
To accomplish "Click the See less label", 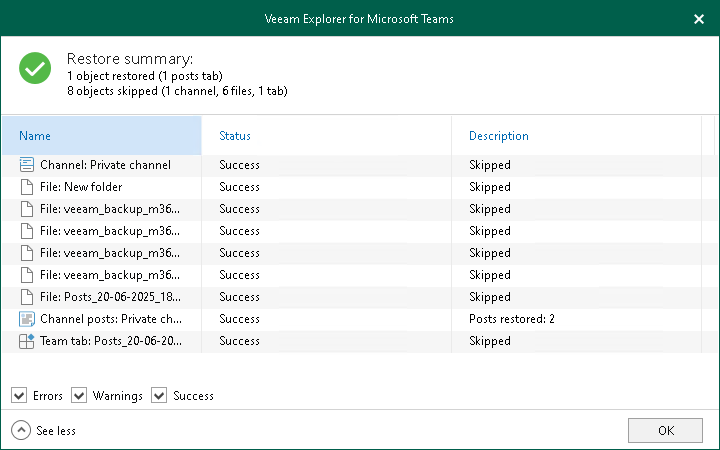I will 56,431.
